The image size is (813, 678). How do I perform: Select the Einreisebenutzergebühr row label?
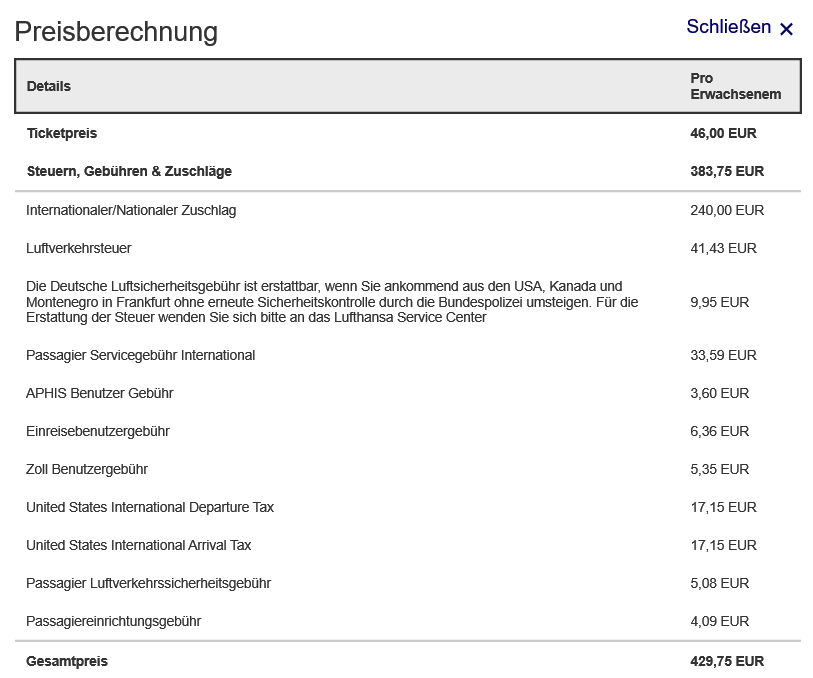(98, 431)
